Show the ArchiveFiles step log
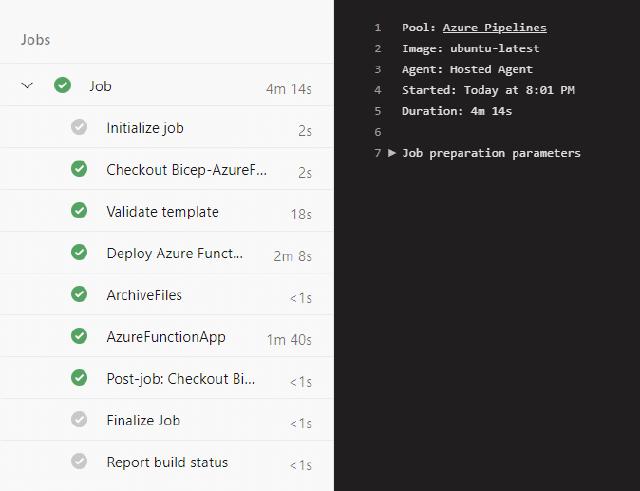Screen dimensions: 640x491 click(144, 295)
